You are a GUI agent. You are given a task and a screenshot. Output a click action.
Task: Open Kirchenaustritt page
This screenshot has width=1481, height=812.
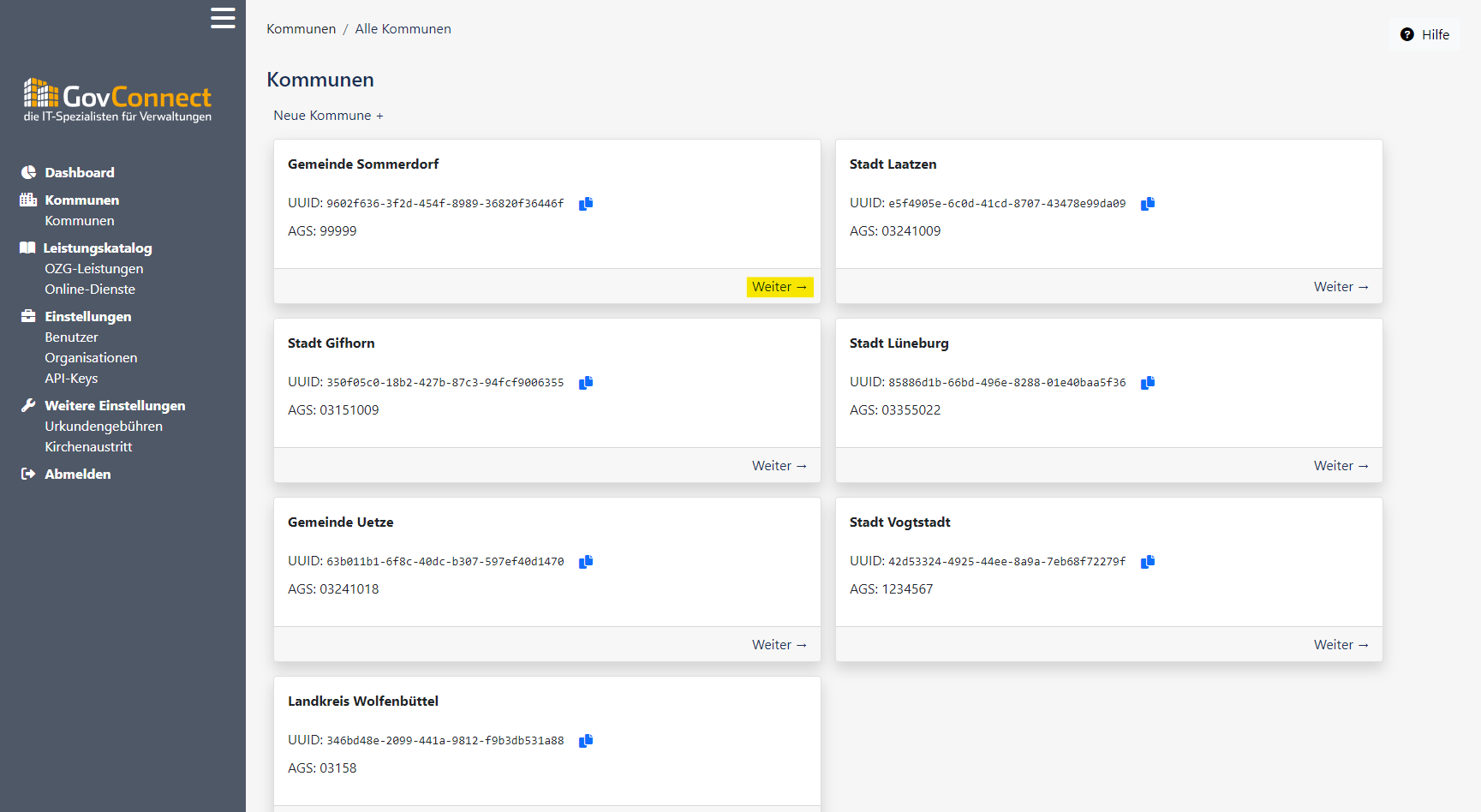click(88, 446)
